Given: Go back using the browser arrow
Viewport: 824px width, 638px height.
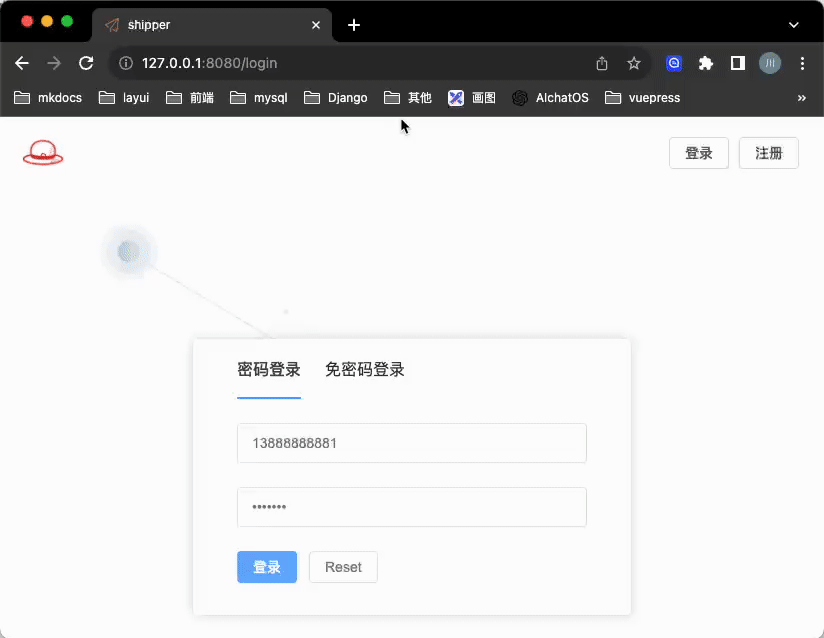Looking at the screenshot, I should 22,63.
